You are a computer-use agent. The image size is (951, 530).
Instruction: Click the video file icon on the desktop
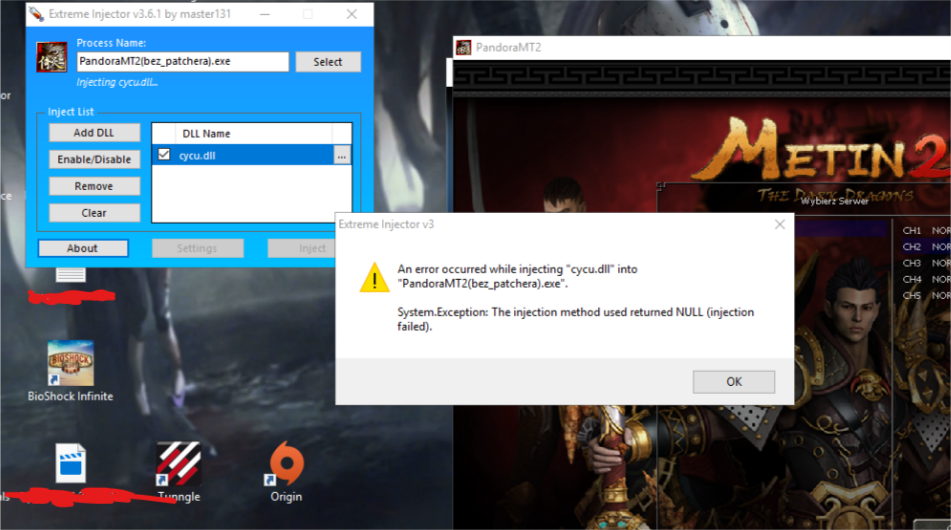tap(70, 463)
